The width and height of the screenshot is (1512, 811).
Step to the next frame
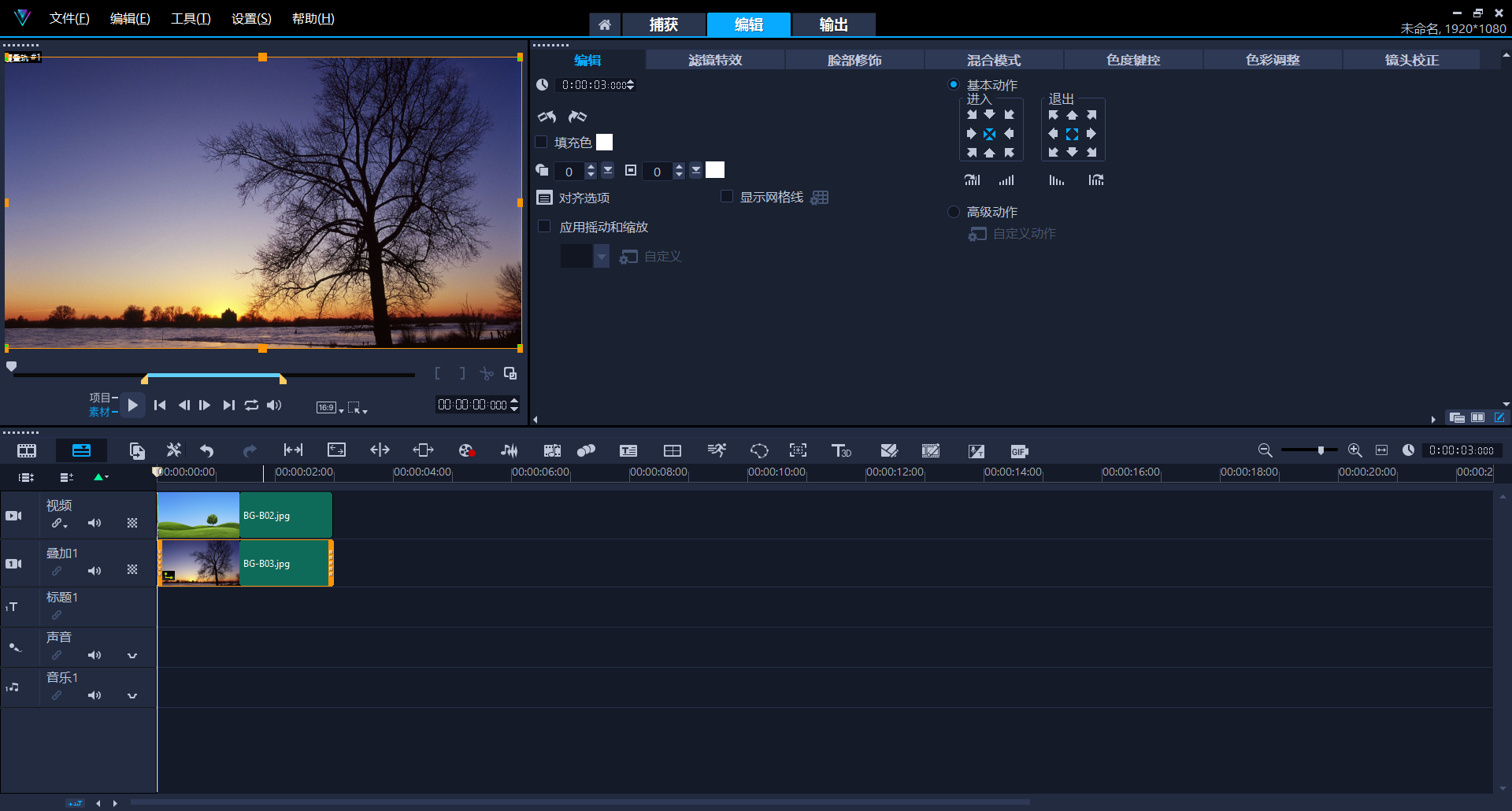click(205, 405)
